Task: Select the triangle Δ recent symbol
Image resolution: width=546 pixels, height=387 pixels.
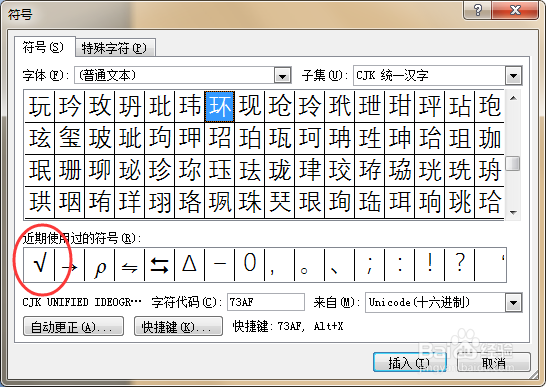Action: (x=189, y=265)
